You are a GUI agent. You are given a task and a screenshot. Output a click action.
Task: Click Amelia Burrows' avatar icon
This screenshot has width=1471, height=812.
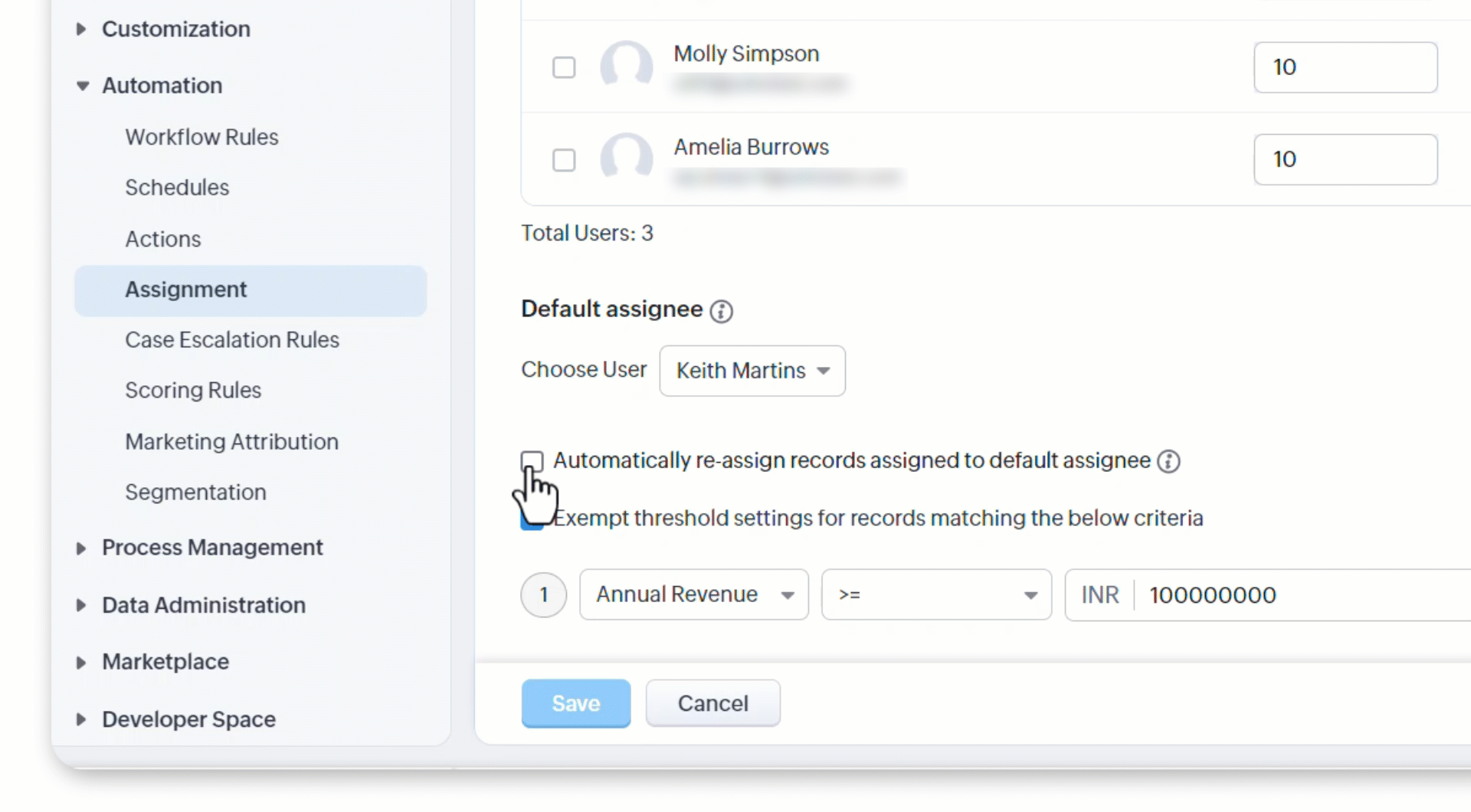626,159
